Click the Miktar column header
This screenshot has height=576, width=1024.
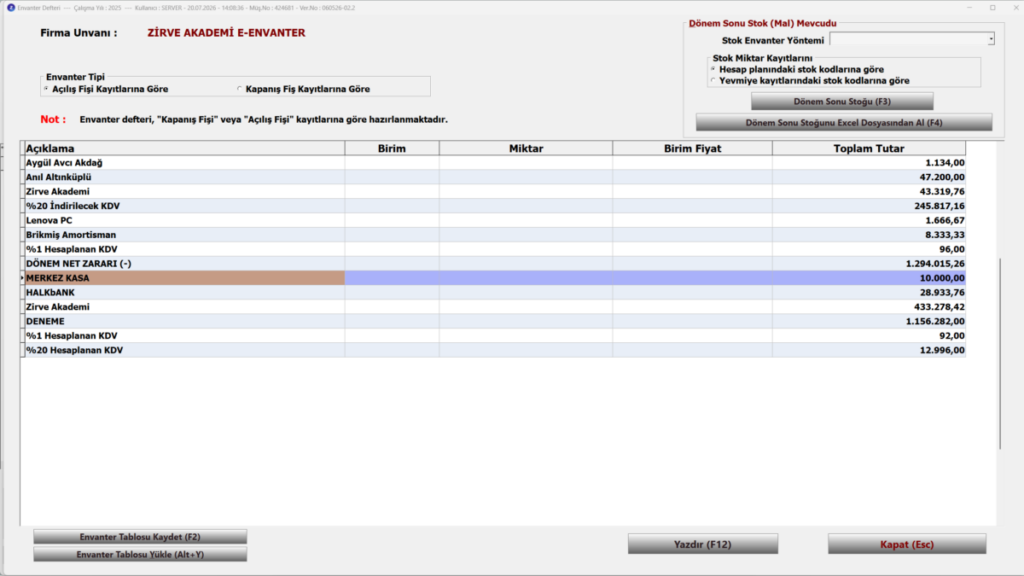(x=526, y=148)
